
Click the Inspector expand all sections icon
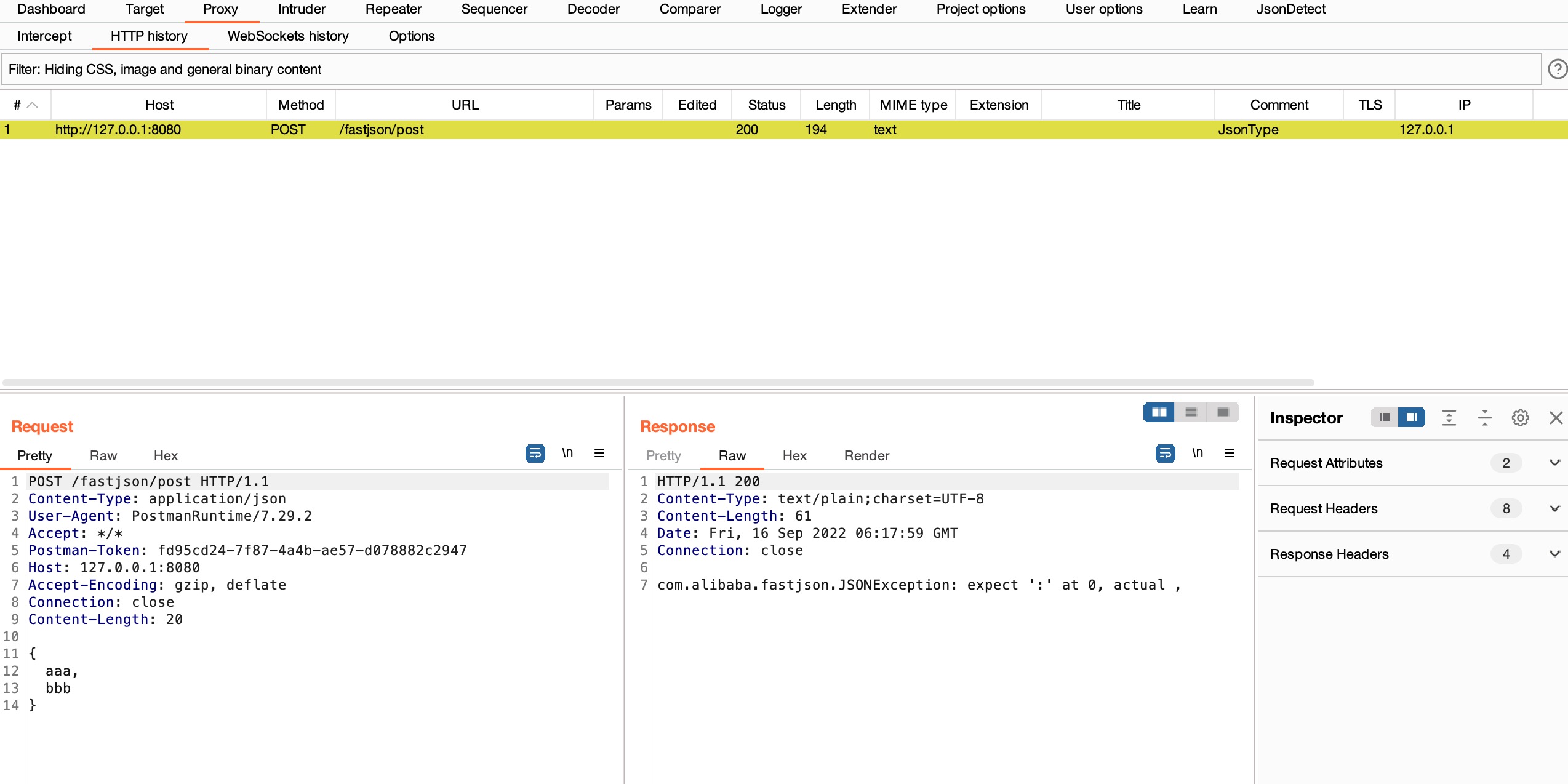tap(1449, 418)
